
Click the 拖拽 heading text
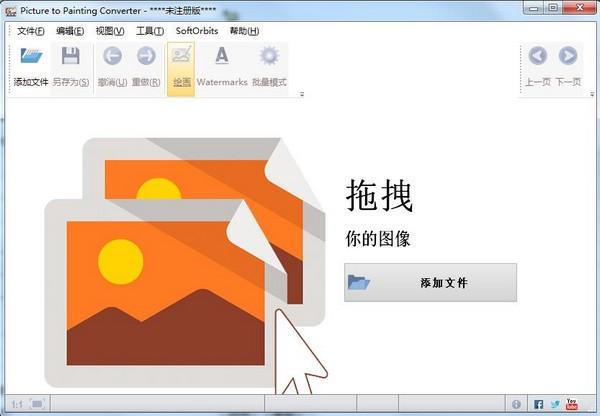380,196
